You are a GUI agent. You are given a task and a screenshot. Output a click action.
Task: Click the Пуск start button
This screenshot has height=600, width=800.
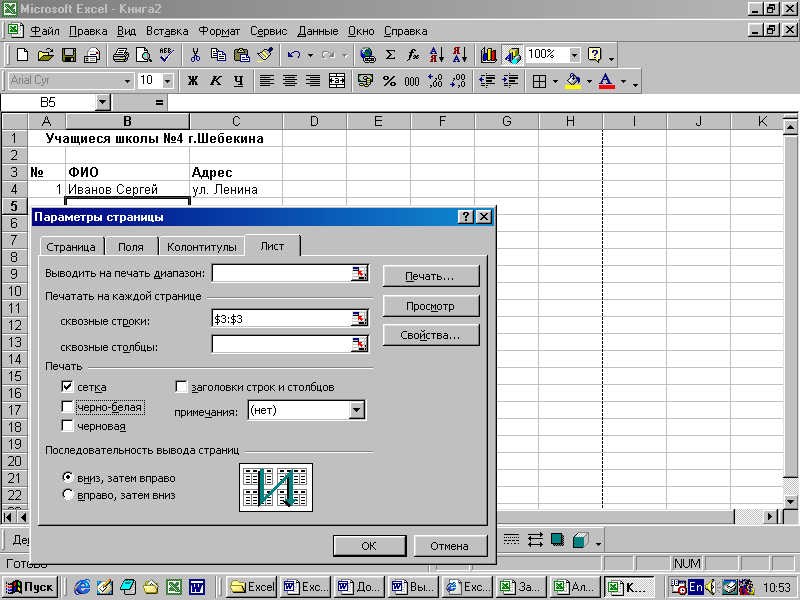coord(30,587)
